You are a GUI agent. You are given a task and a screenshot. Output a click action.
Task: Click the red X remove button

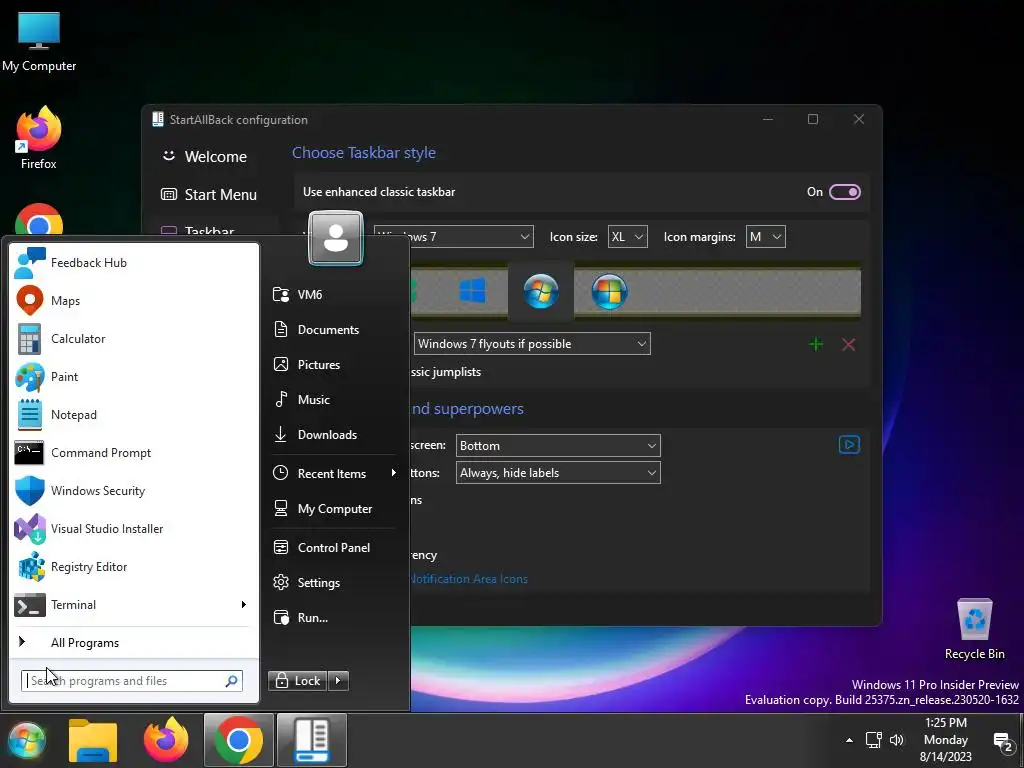click(x=848, y=344)
